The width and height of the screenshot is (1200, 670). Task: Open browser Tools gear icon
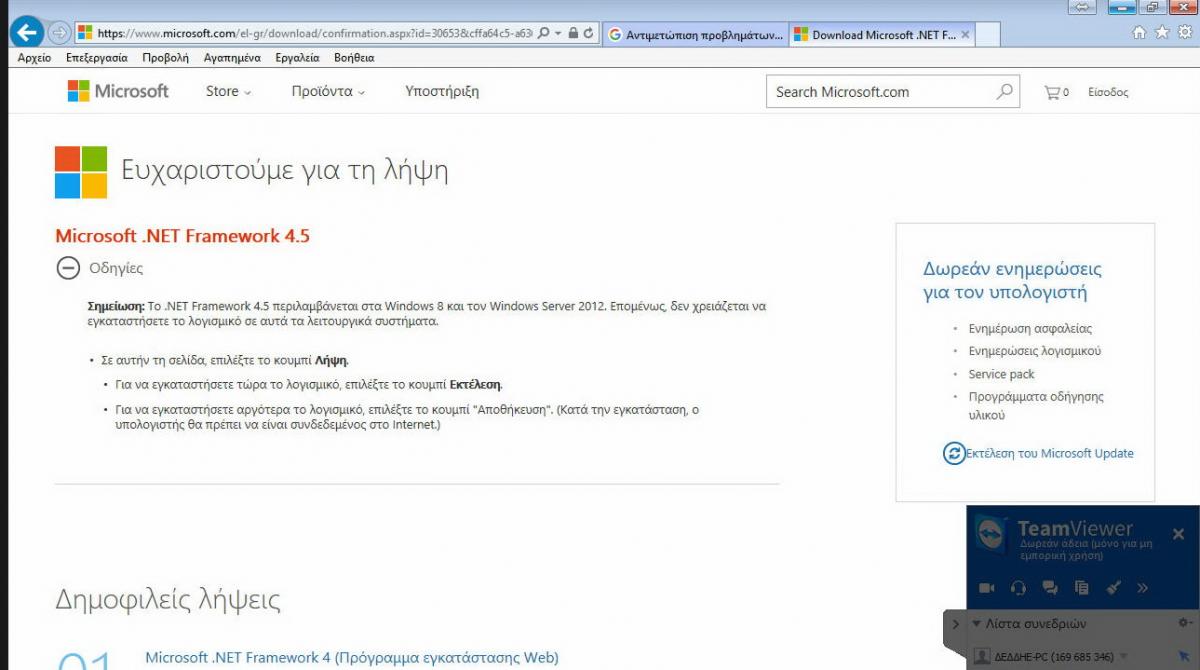pos(1185,32)
